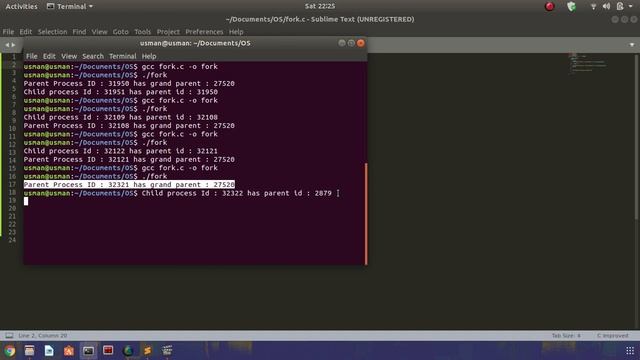
Task: Open Sublime Text View menu
Action: pos(99,32)
